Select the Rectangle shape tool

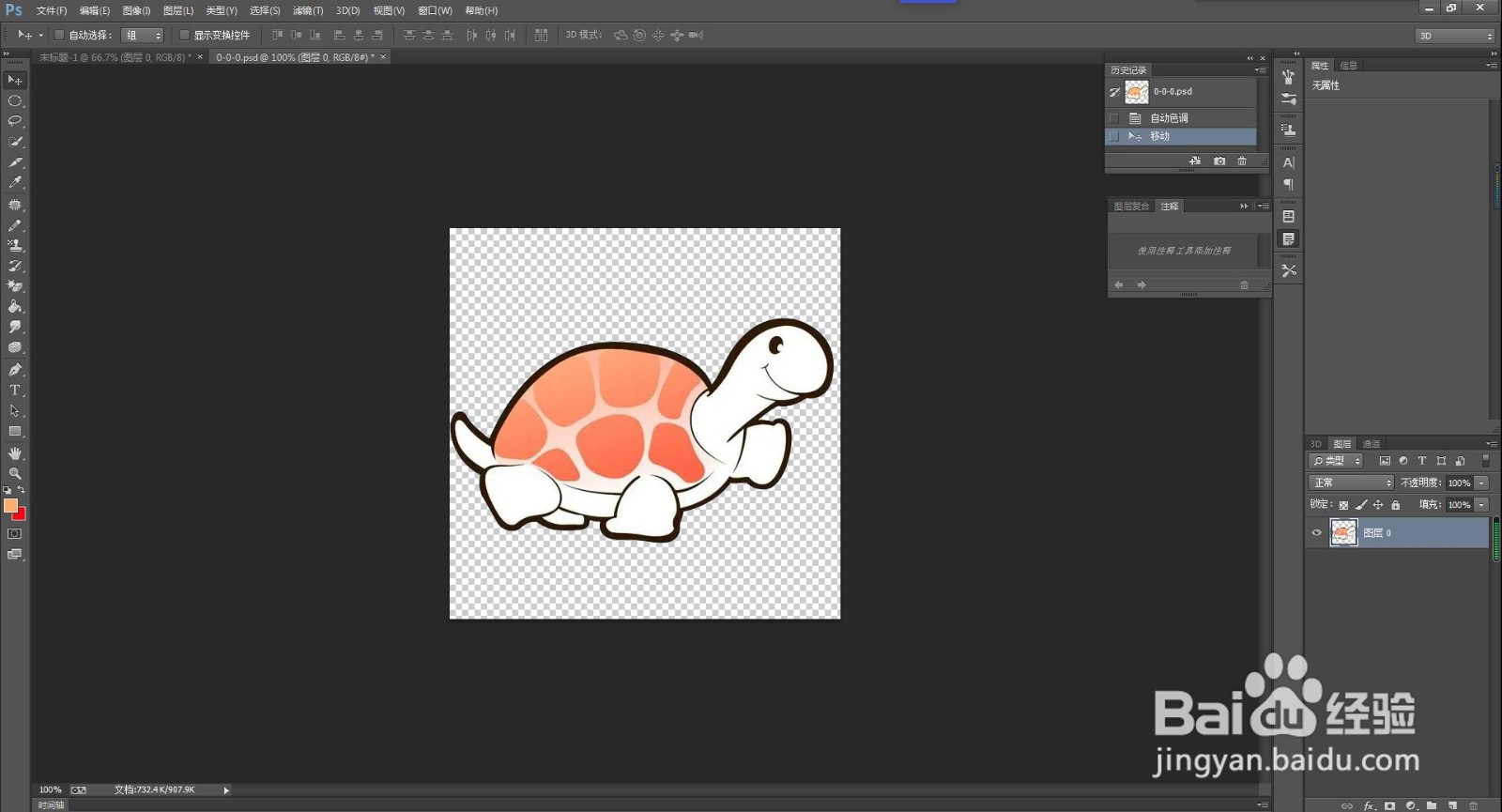pyautogui.click(x=14, y=432)
